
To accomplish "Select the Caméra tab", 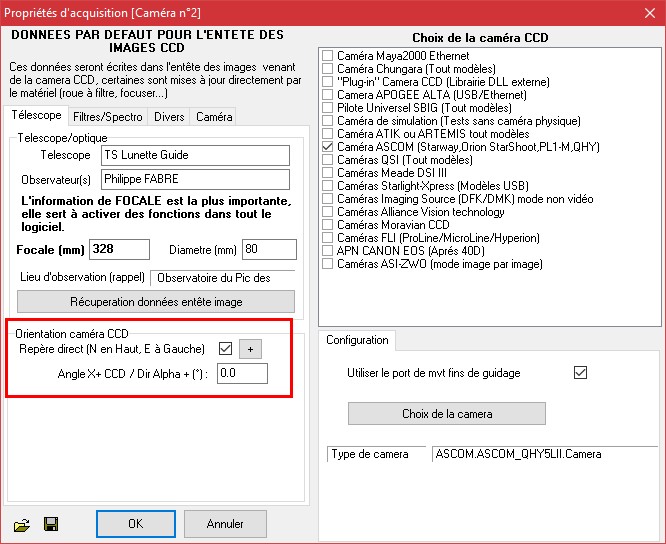I will point(214,117).
